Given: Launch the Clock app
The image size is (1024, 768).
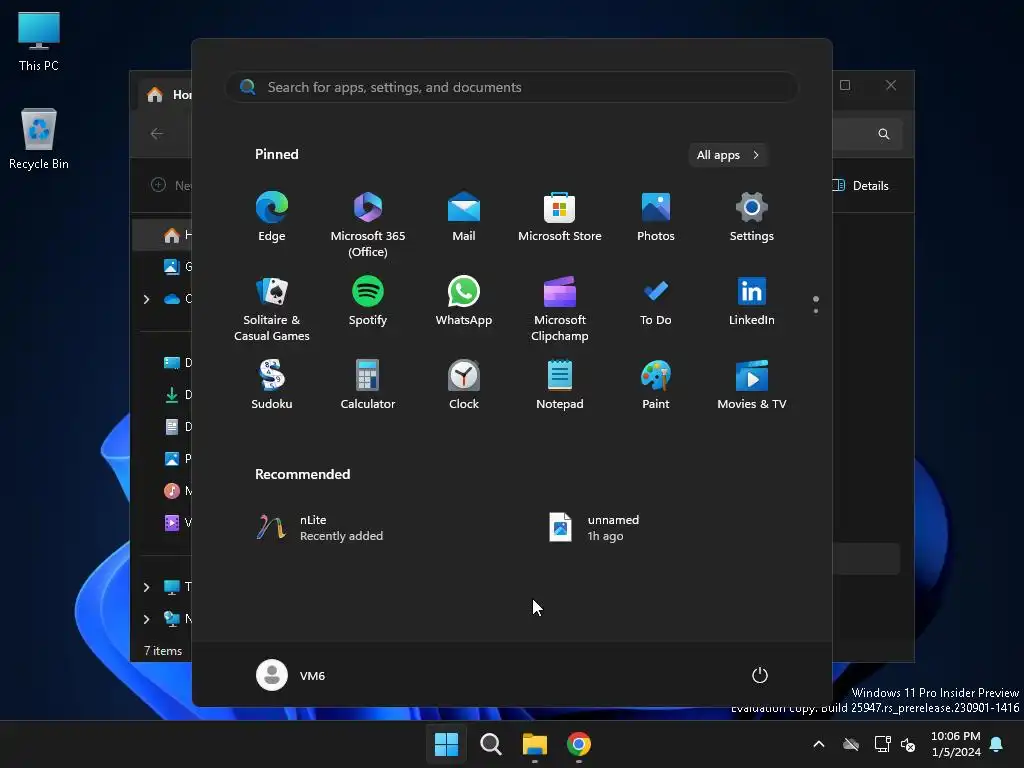Looking at the screenshot, I should [464, 385].
